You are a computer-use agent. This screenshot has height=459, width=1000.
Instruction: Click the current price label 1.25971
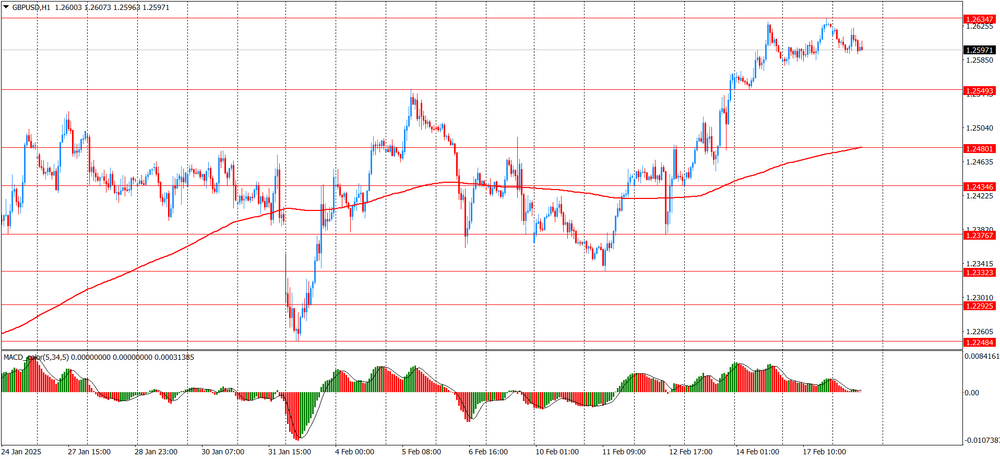click(x=980, y=50)
